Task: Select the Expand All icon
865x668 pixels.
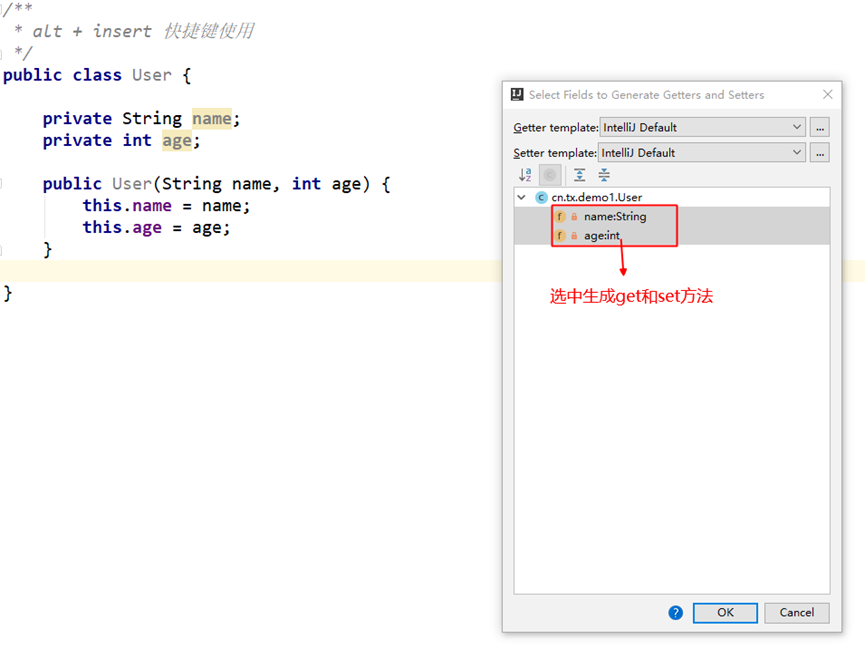Action: pos(578,174)
